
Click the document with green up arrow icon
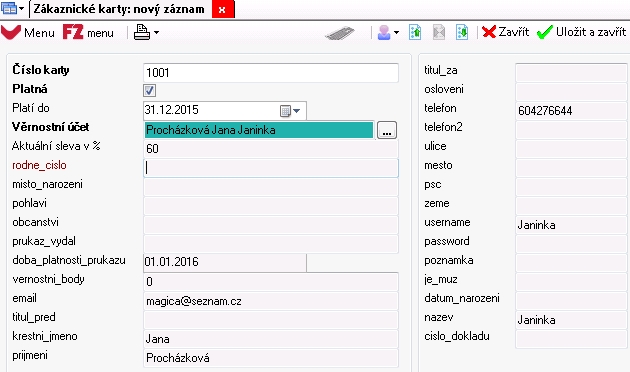click(x=415, y=32)
